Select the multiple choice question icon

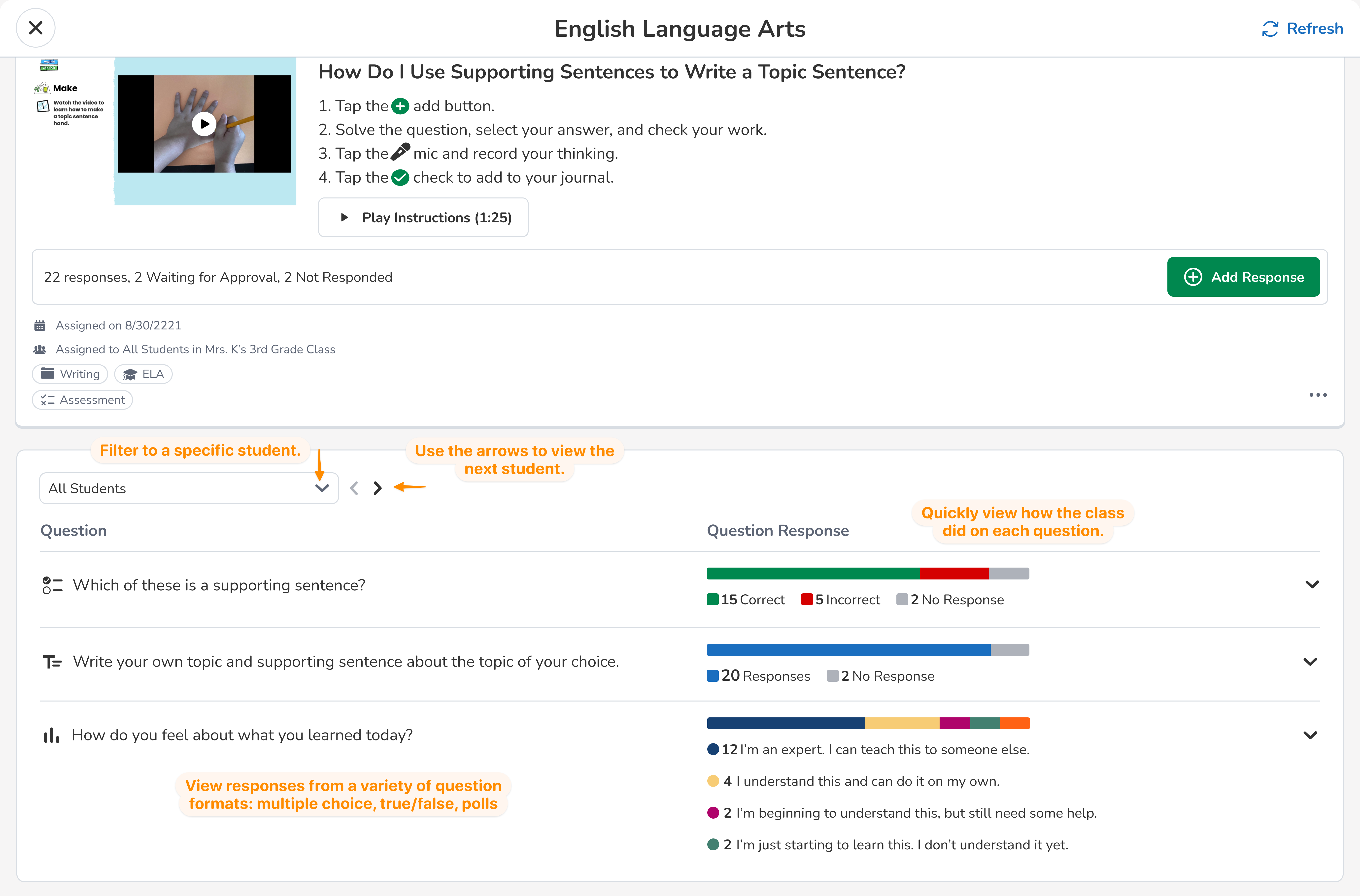click(52, 585)
